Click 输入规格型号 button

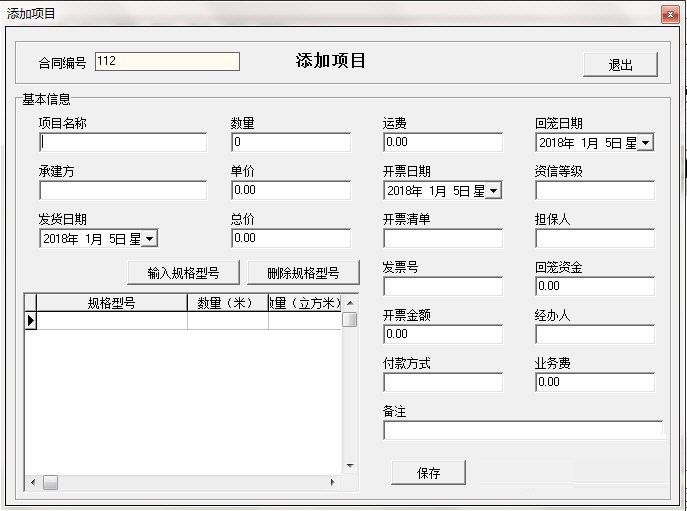tap(183, 273)
